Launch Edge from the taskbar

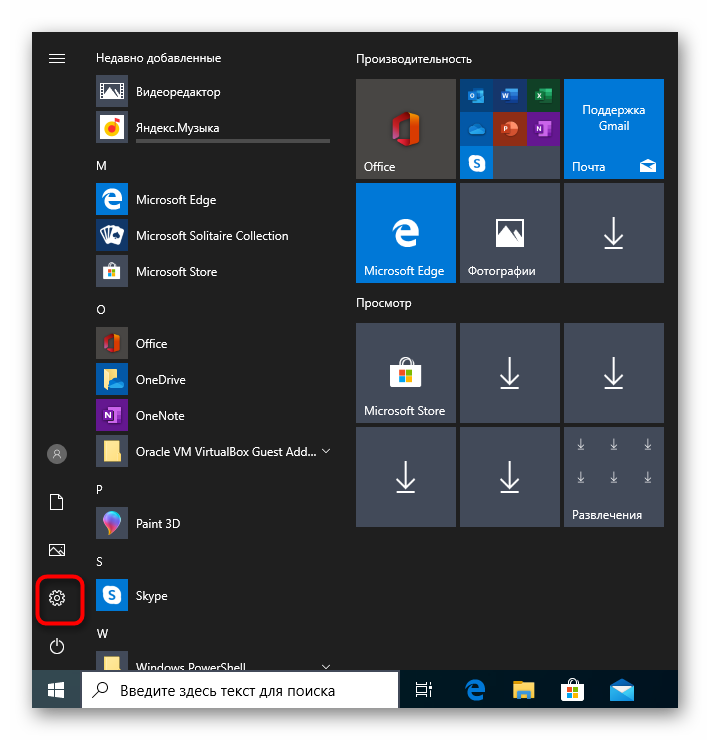coord(475,690)
